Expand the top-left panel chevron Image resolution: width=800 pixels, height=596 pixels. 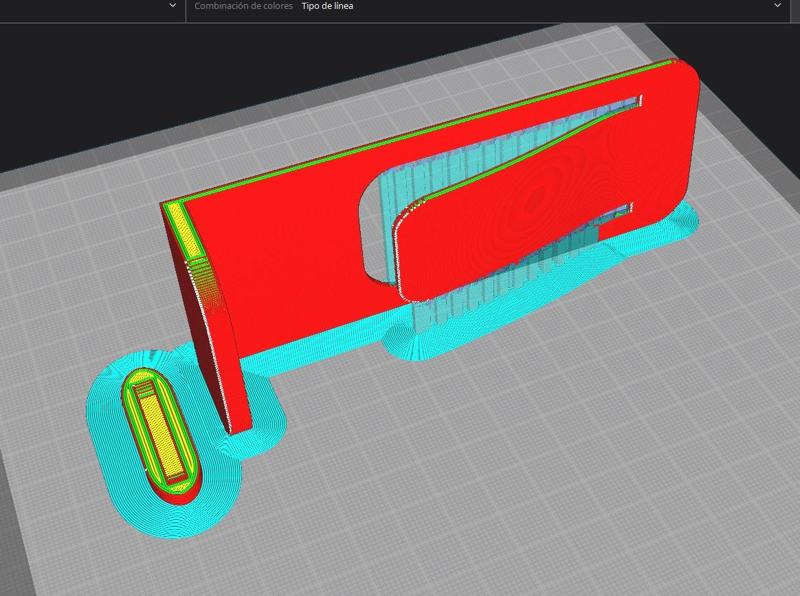point(172,6)
